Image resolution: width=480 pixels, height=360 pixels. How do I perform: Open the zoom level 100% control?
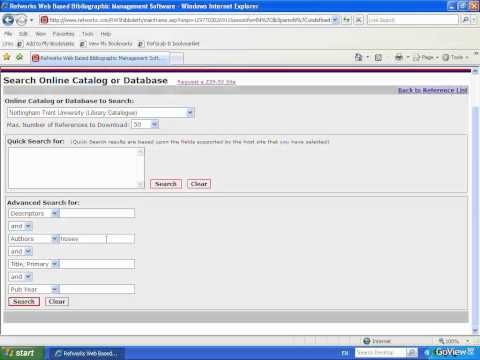(x=454, y=341)
